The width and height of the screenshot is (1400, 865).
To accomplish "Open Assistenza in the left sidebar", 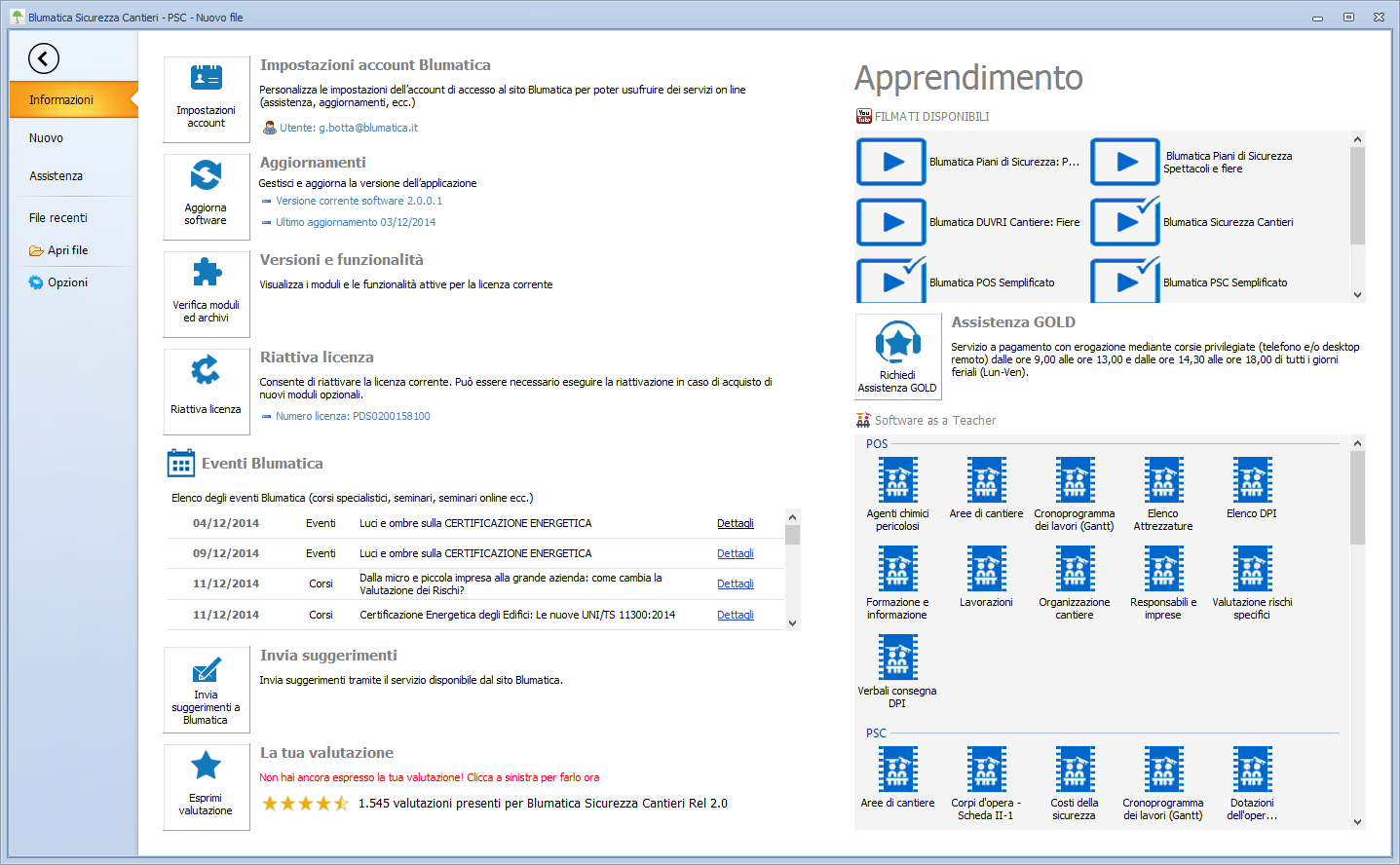I will click(x=56, y=176).
